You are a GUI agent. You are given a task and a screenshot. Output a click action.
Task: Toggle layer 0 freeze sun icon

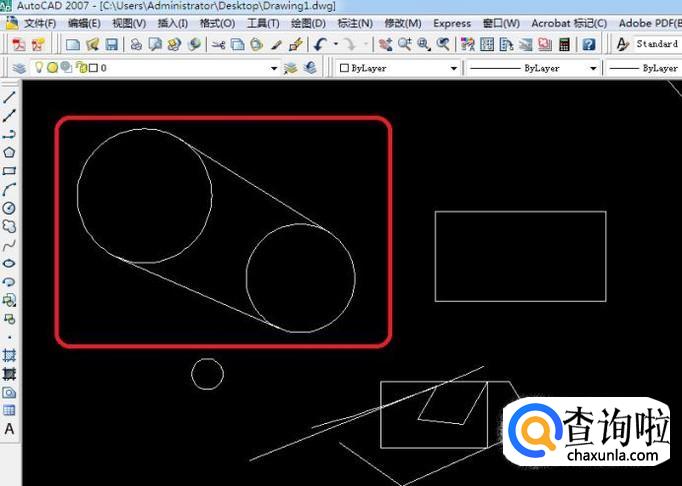click(53, 67)
